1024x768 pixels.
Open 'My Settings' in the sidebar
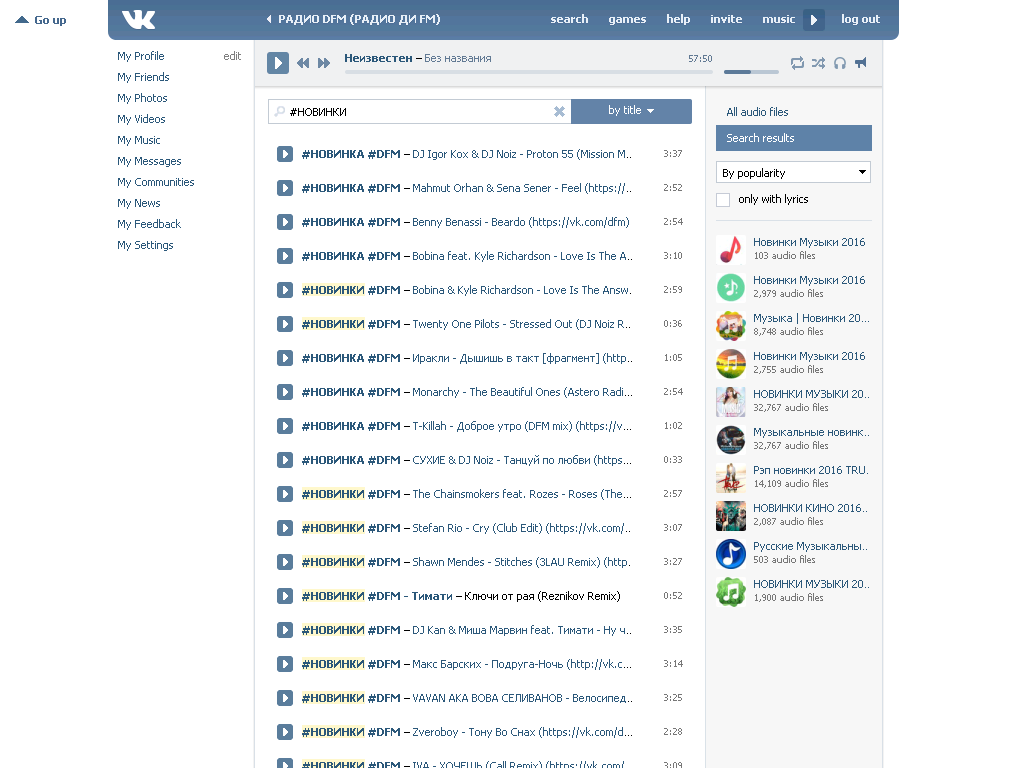[145, 245]
